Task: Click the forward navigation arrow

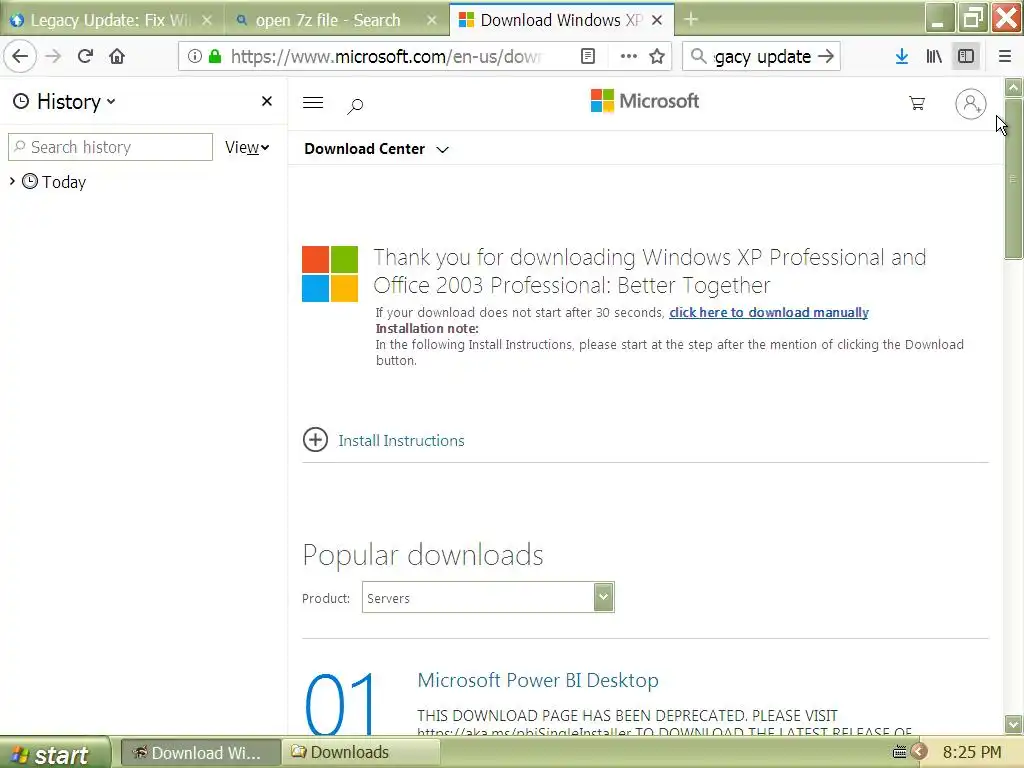Action: [x=53, y=56]
